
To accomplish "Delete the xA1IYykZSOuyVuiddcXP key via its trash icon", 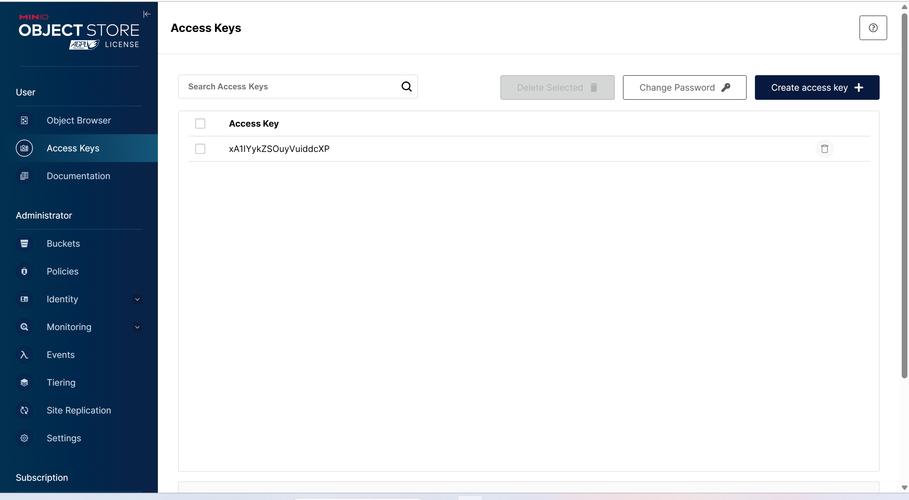I will point(824,149).
